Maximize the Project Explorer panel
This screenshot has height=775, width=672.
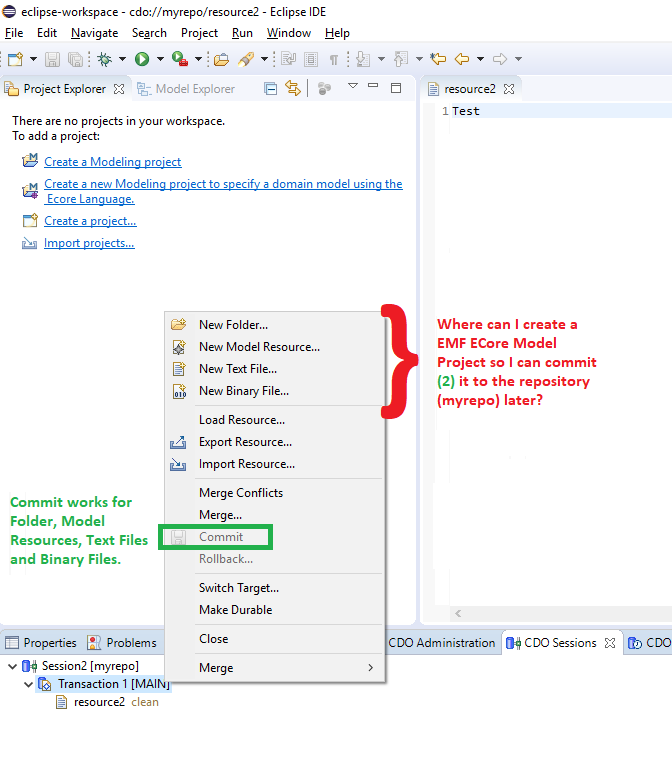396,88
